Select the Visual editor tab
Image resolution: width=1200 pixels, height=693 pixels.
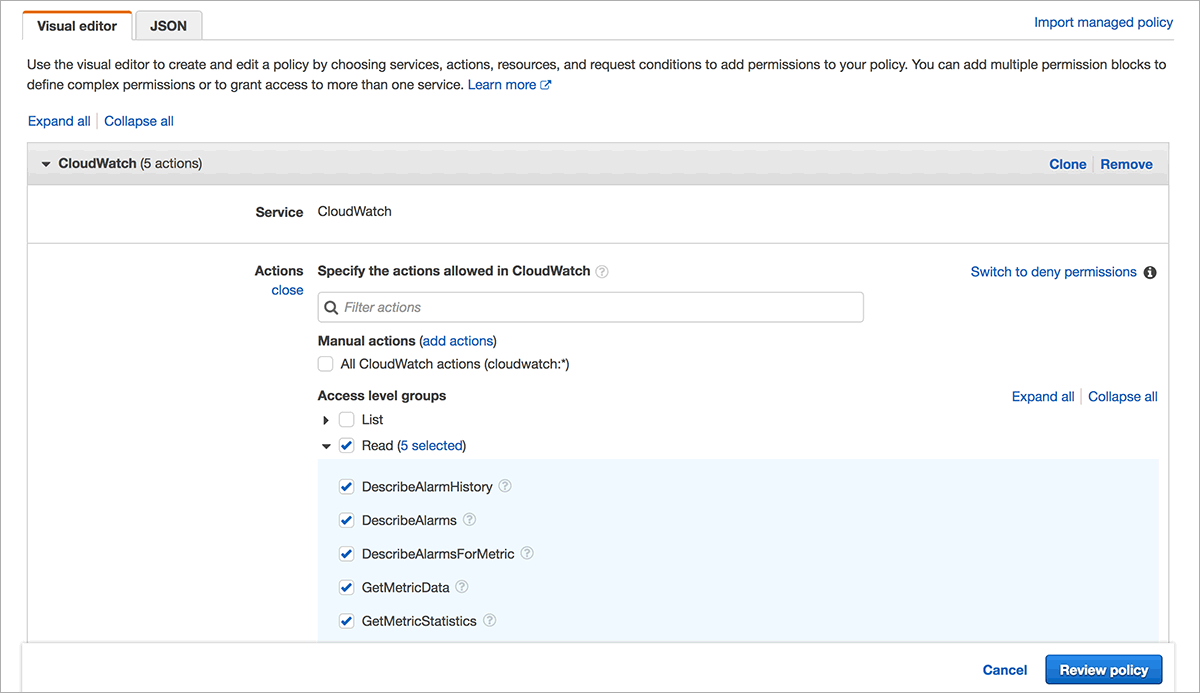77,26
